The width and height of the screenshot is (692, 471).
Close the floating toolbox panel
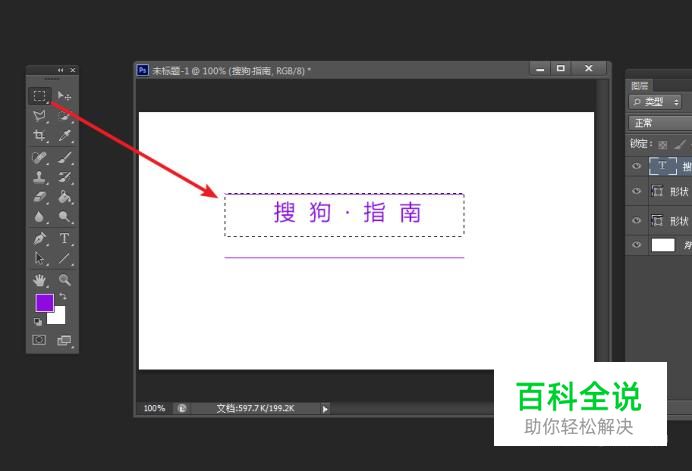tap(73, 70)
